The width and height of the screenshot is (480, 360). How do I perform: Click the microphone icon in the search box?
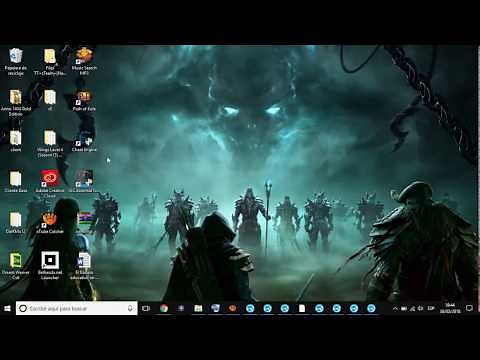(130, 308)
